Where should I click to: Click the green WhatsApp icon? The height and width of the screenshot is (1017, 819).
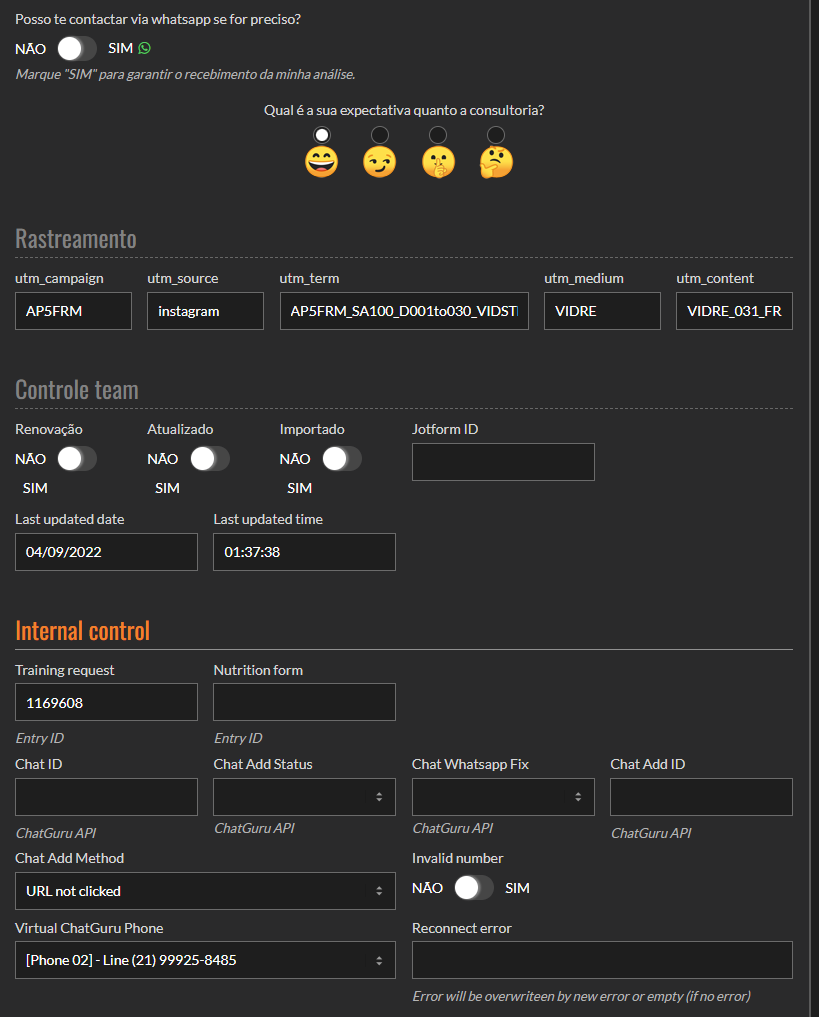click(145, 48)
